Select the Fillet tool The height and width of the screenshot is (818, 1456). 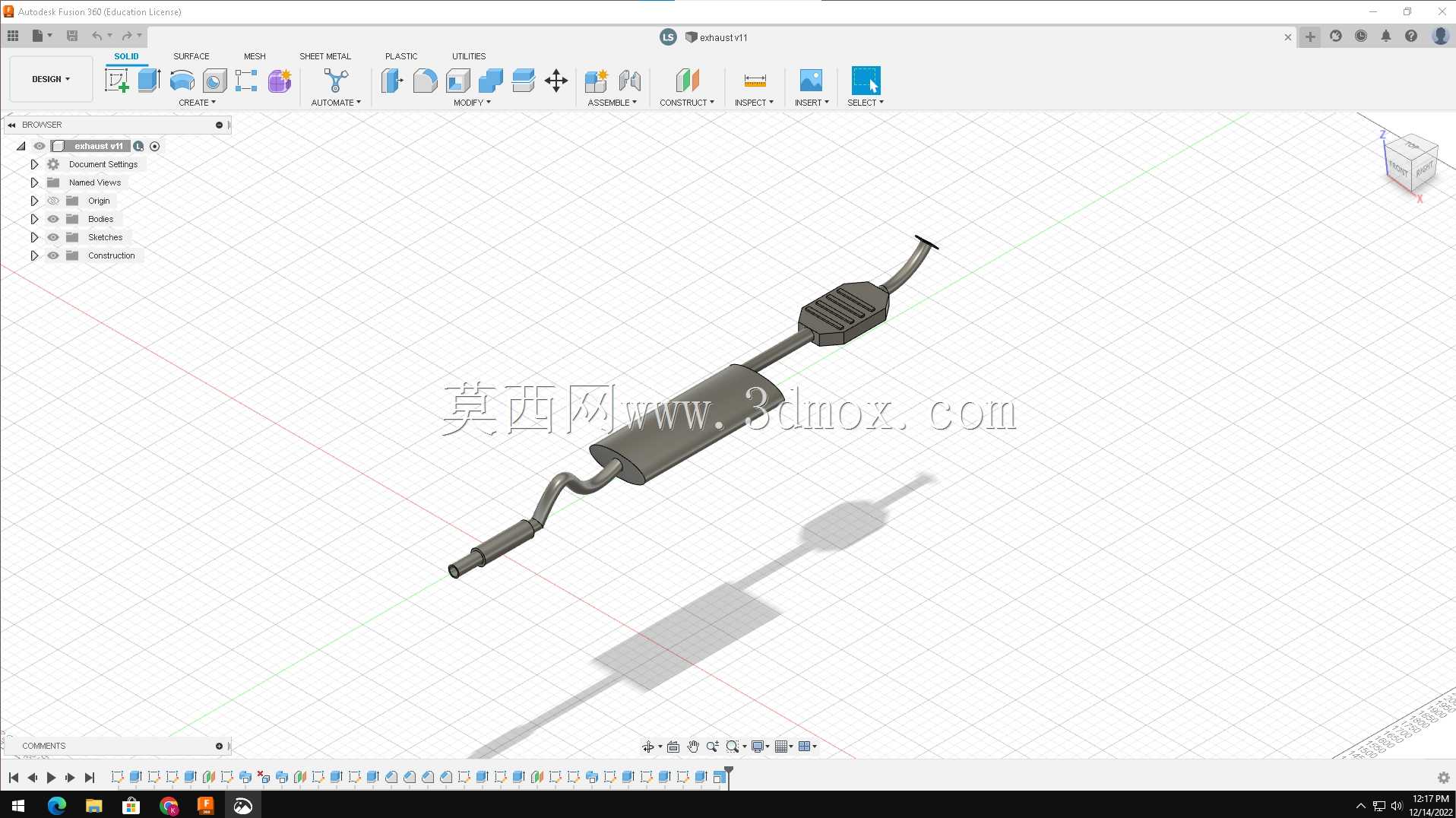pyautogui.click(x=425, y=81)
